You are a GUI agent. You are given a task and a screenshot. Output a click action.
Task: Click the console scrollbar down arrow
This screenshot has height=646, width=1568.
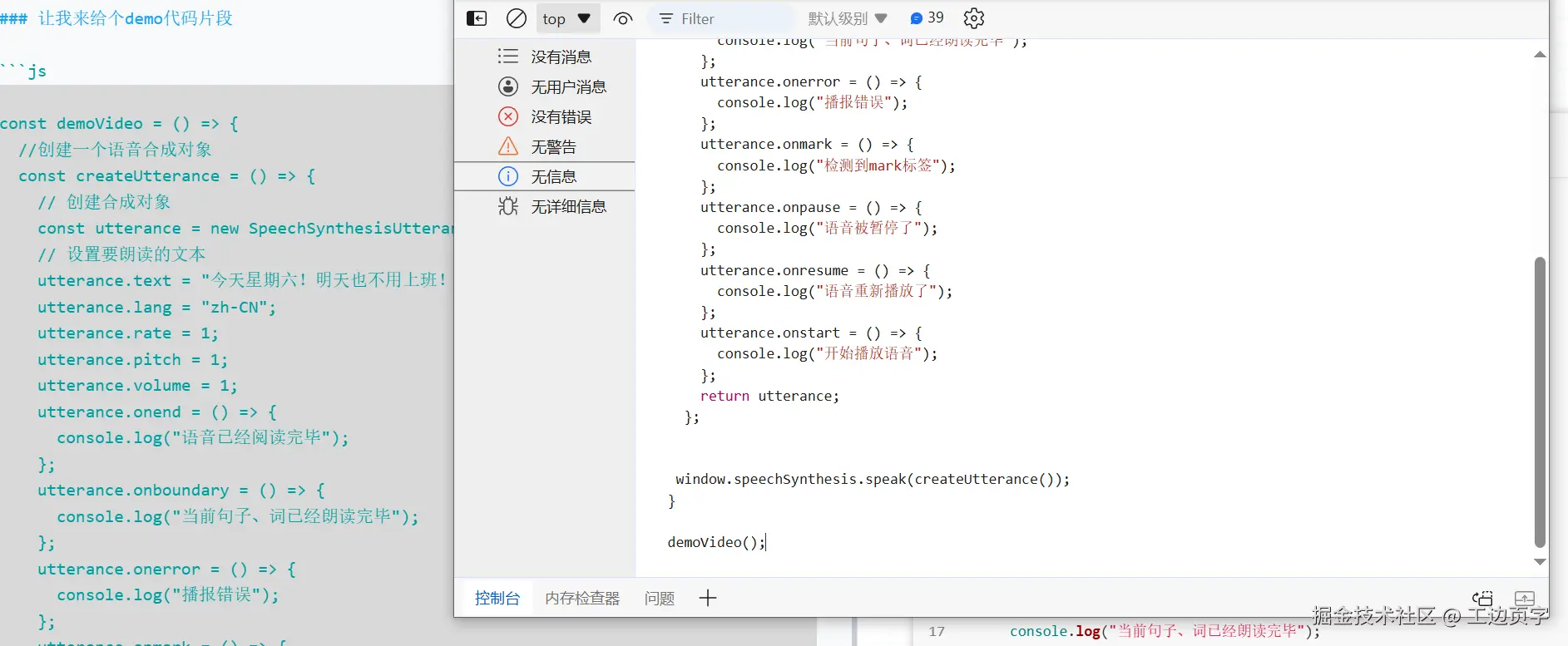point(1540,562)
